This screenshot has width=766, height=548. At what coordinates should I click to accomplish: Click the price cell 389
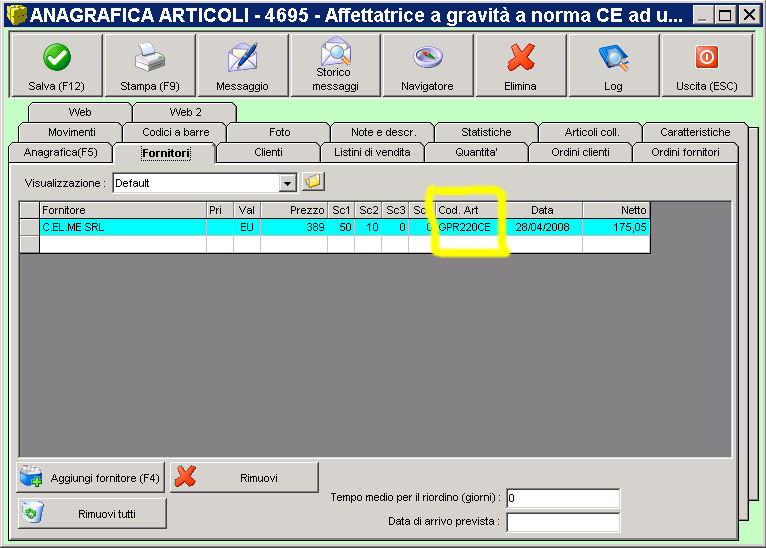[x=294, y=227]
